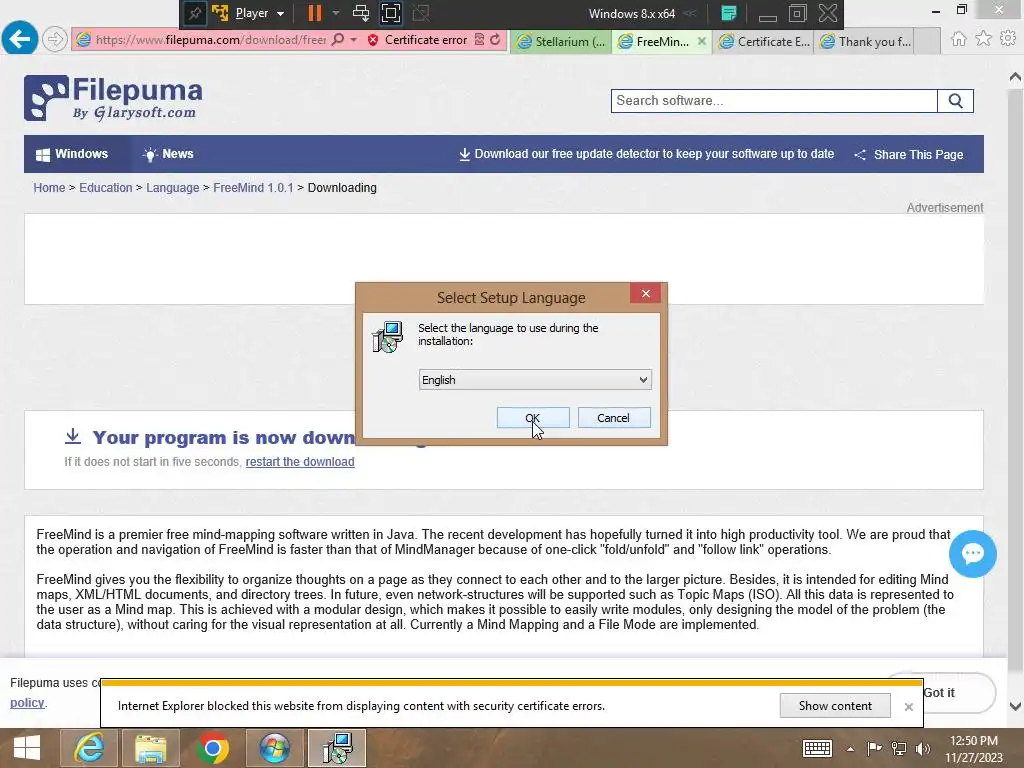Click the VMware green notes icon

(x=729, y=13)
